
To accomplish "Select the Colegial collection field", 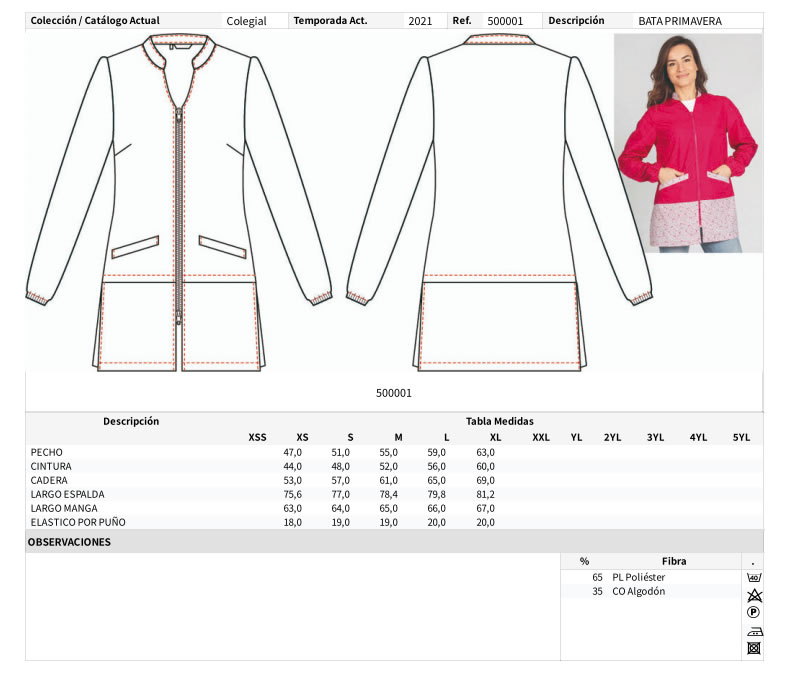I will [x=246, y=21].
